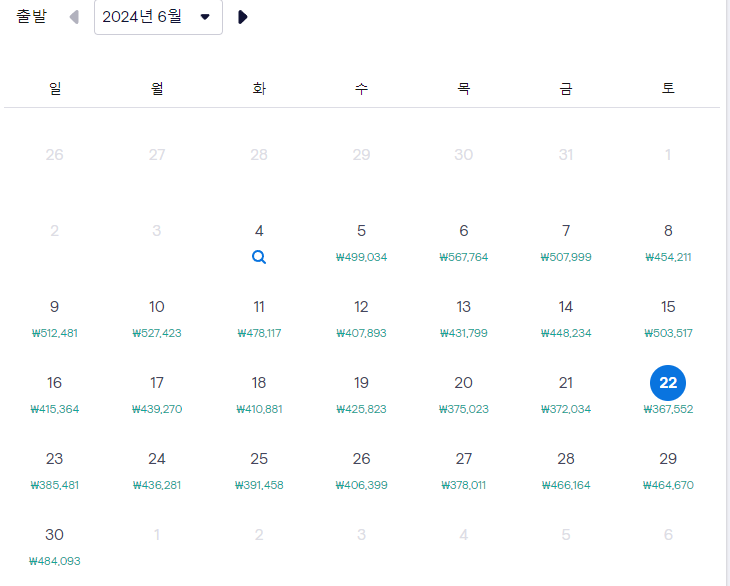Select June 24 at ₩436,281
The image size is (730, 586).
[157, 471]
